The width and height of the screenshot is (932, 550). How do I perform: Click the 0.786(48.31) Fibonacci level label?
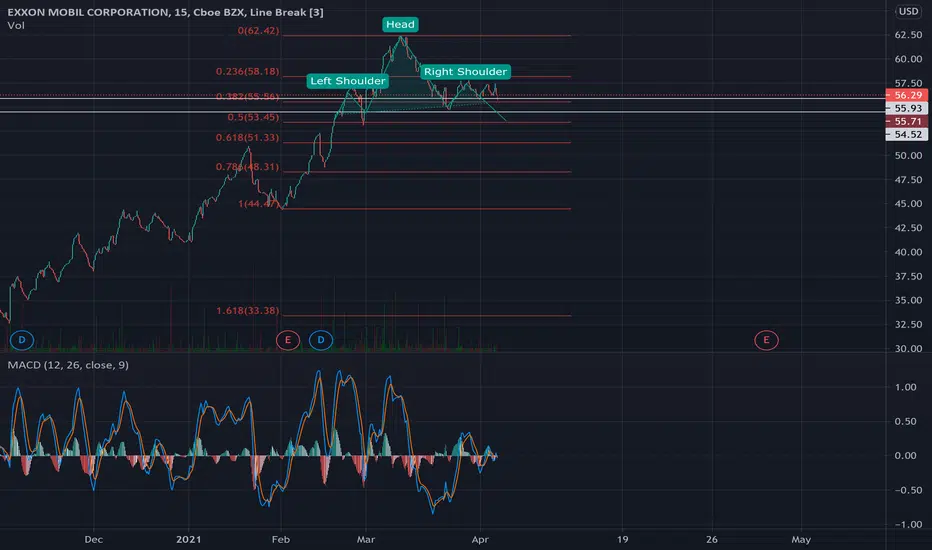[247, 166]
